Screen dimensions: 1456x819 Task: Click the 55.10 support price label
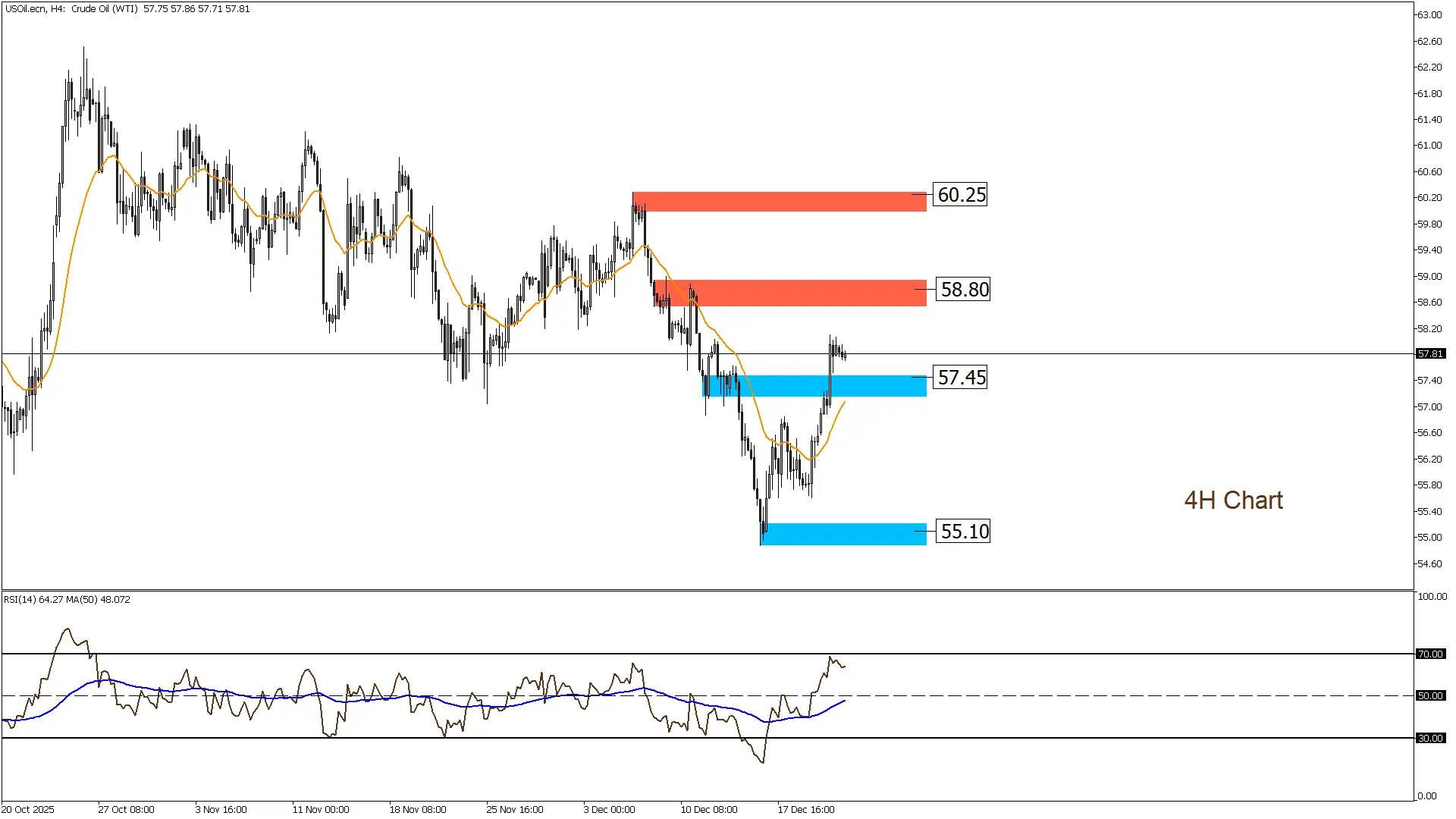[x=964, y=532]
